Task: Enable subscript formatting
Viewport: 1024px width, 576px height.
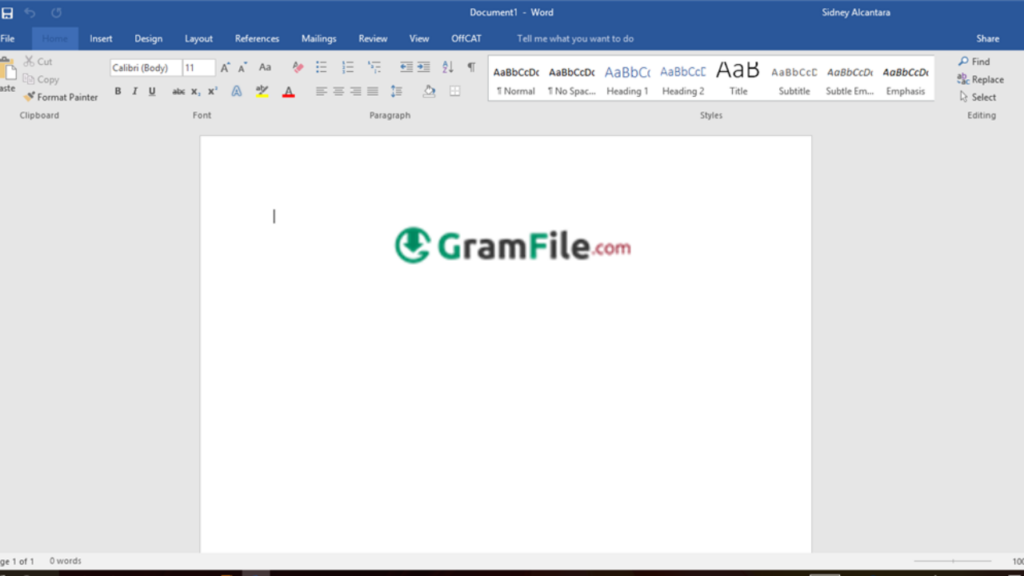Action: [x=195, y=90]
